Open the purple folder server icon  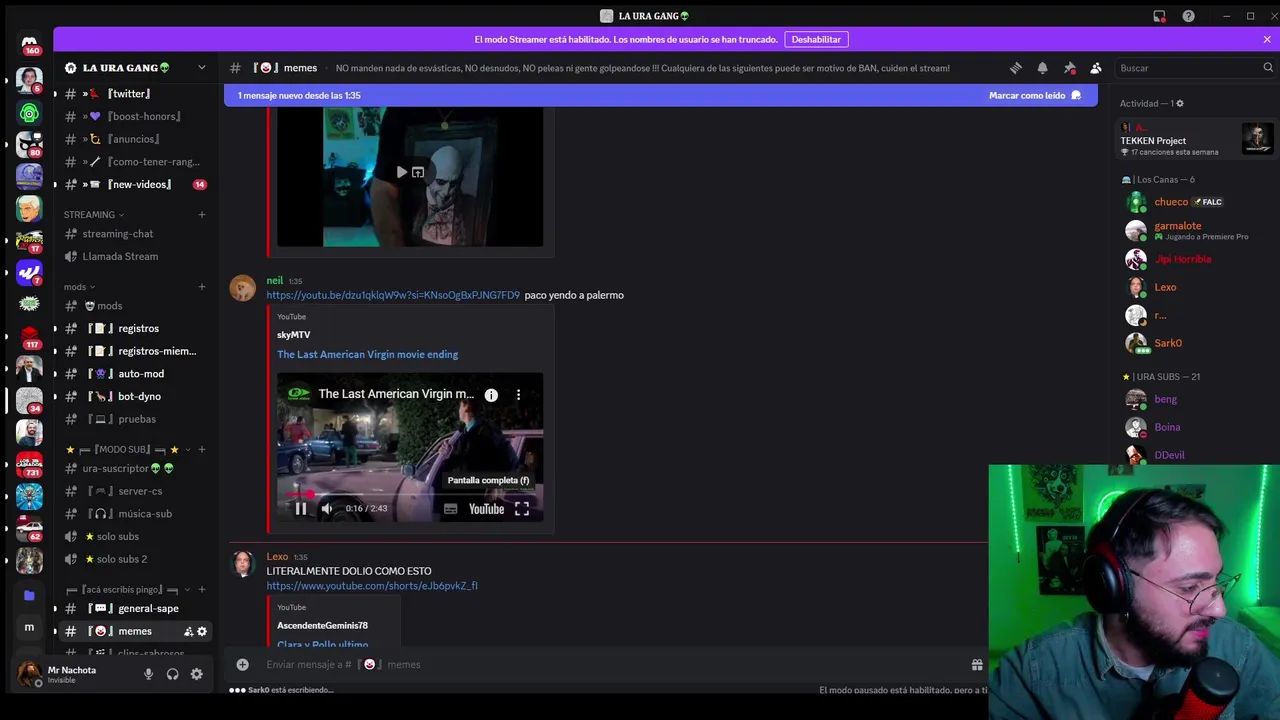(29, 595)
